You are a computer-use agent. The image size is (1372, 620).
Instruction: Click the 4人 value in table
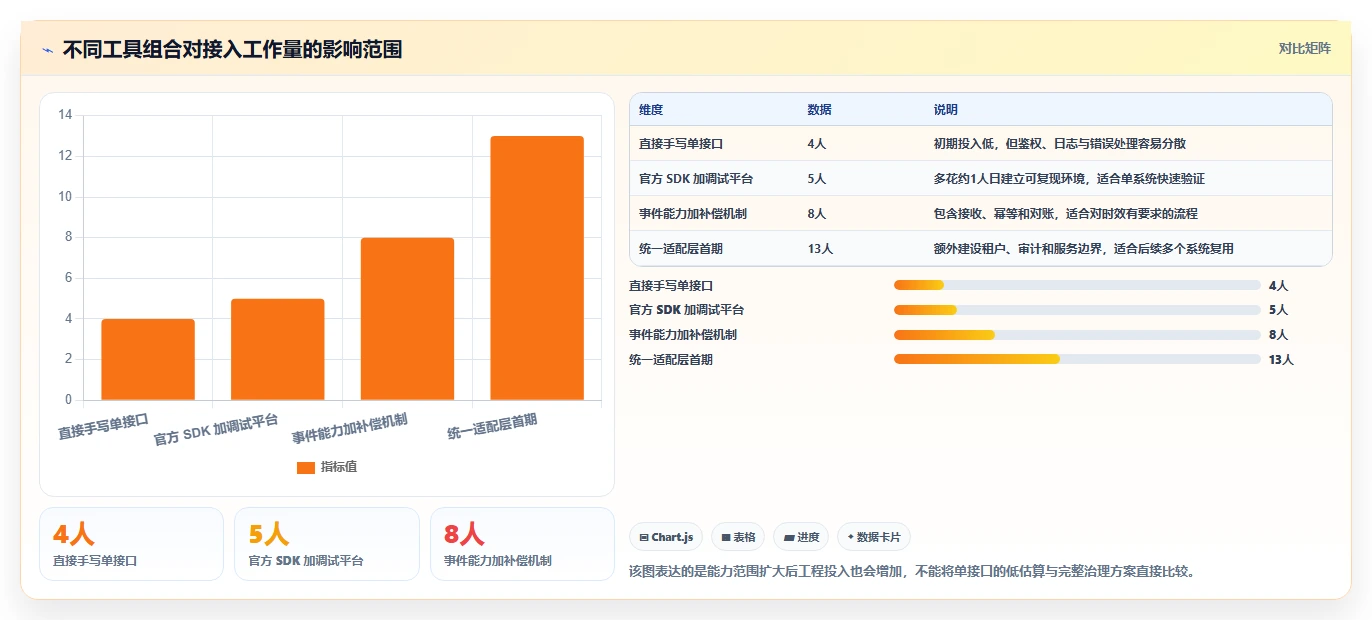coord(817,144)
